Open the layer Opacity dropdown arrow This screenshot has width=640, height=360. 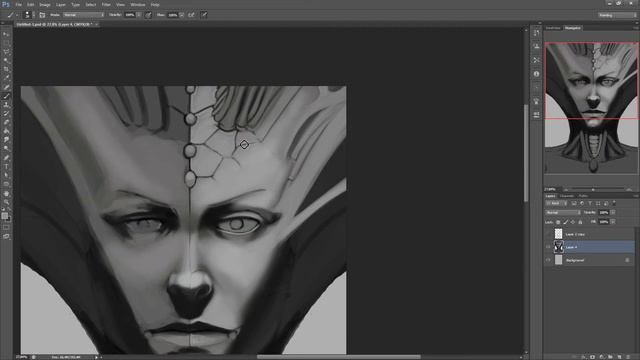click(x=613, y=213)
